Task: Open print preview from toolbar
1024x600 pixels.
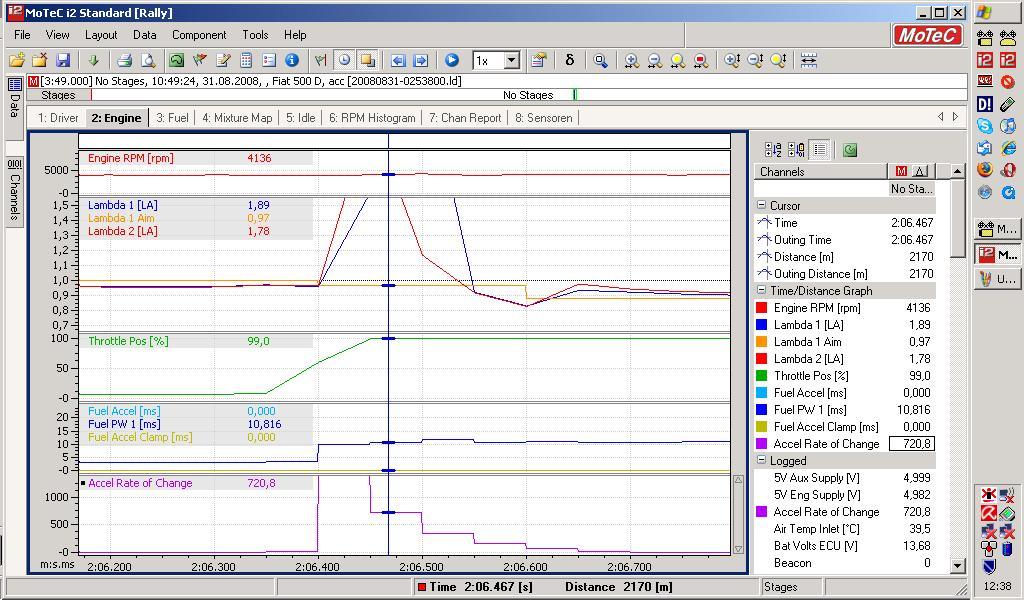Action: point(148,61)
